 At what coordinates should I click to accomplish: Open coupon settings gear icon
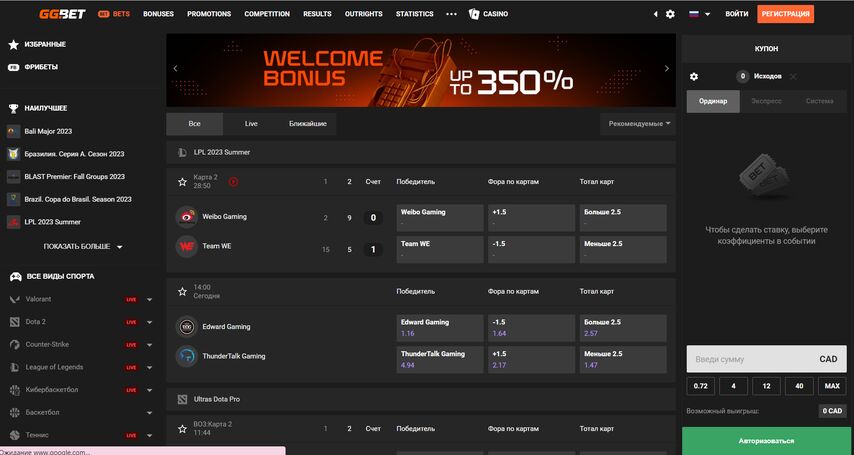pos(694,77)
